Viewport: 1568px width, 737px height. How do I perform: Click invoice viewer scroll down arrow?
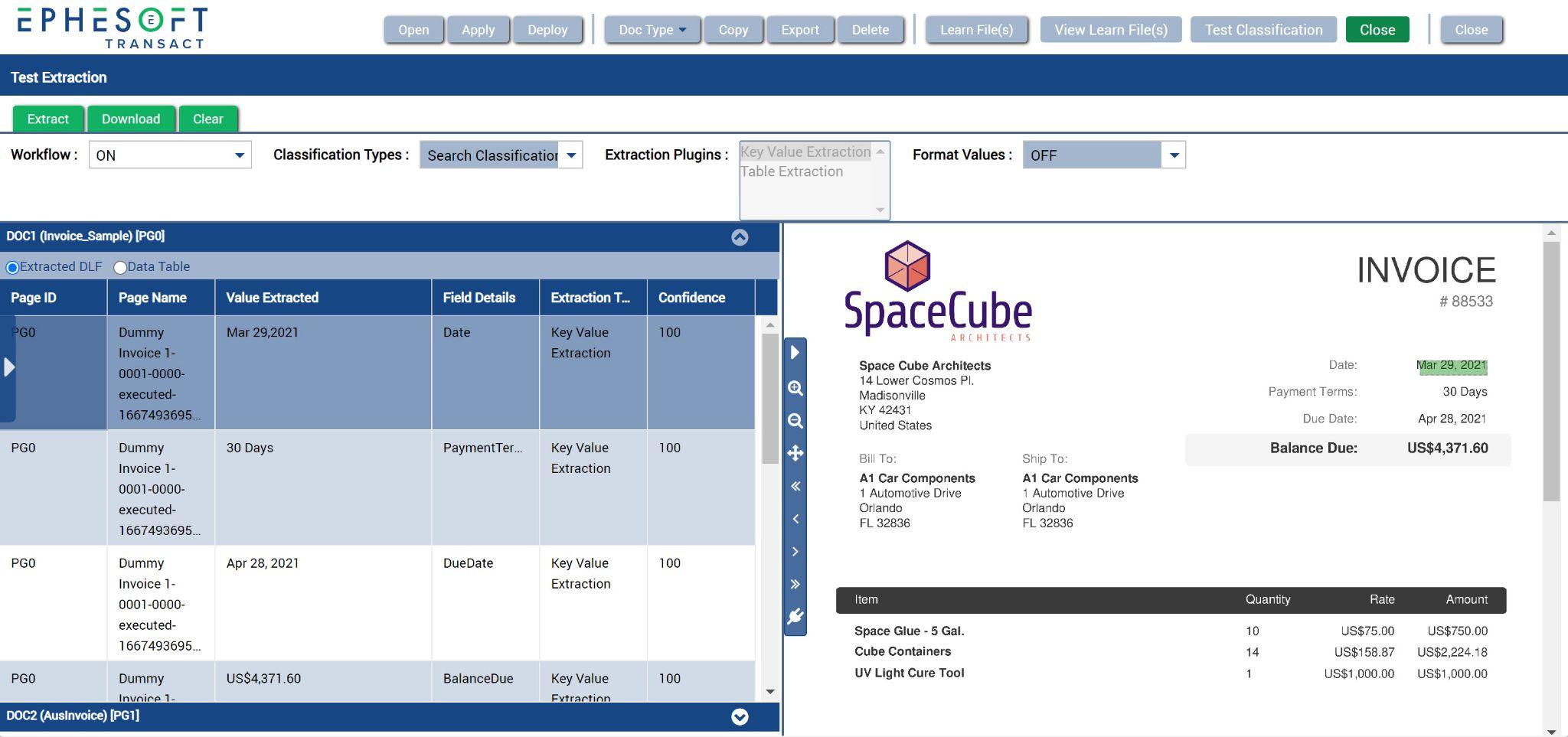click(1551, 731)
